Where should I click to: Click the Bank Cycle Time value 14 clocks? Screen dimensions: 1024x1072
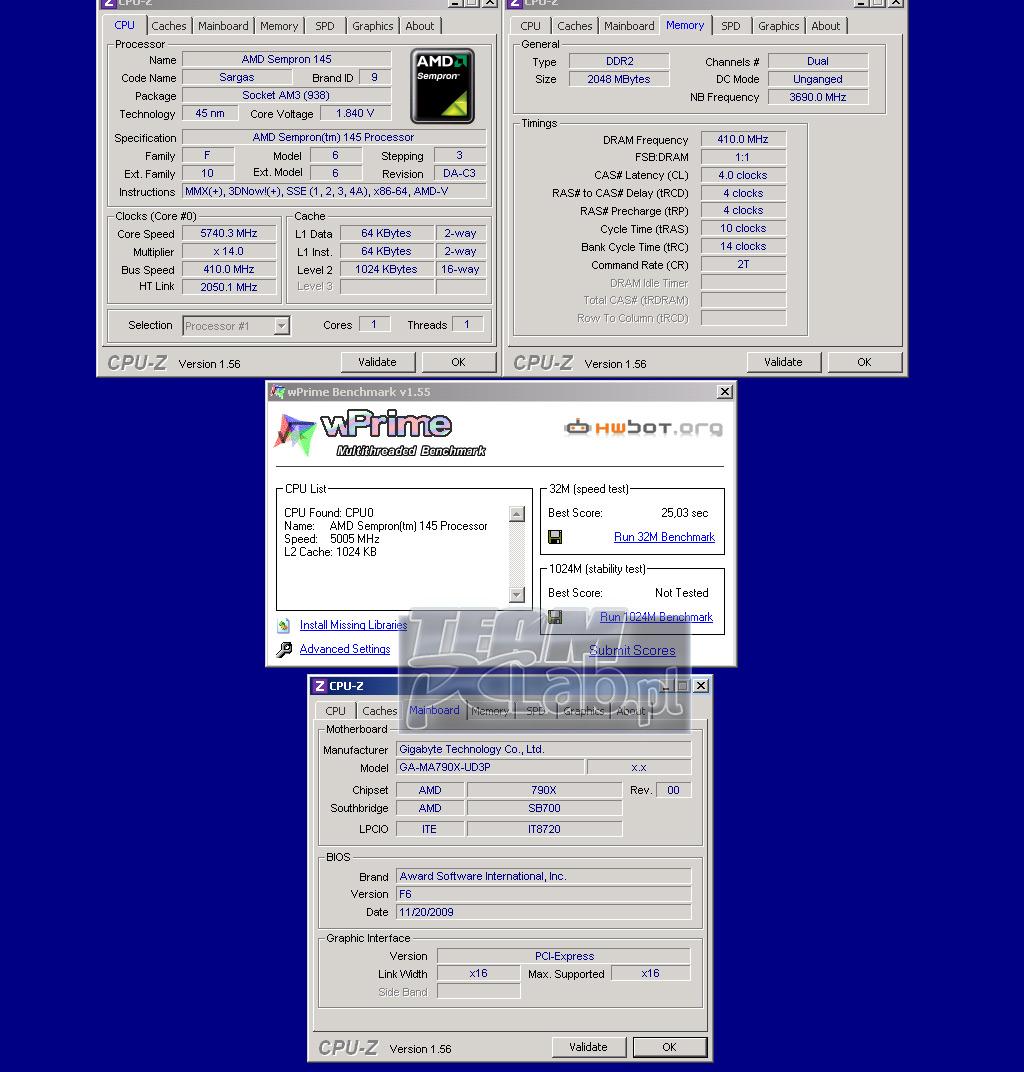pyautogui.click(x=743, y=247)
